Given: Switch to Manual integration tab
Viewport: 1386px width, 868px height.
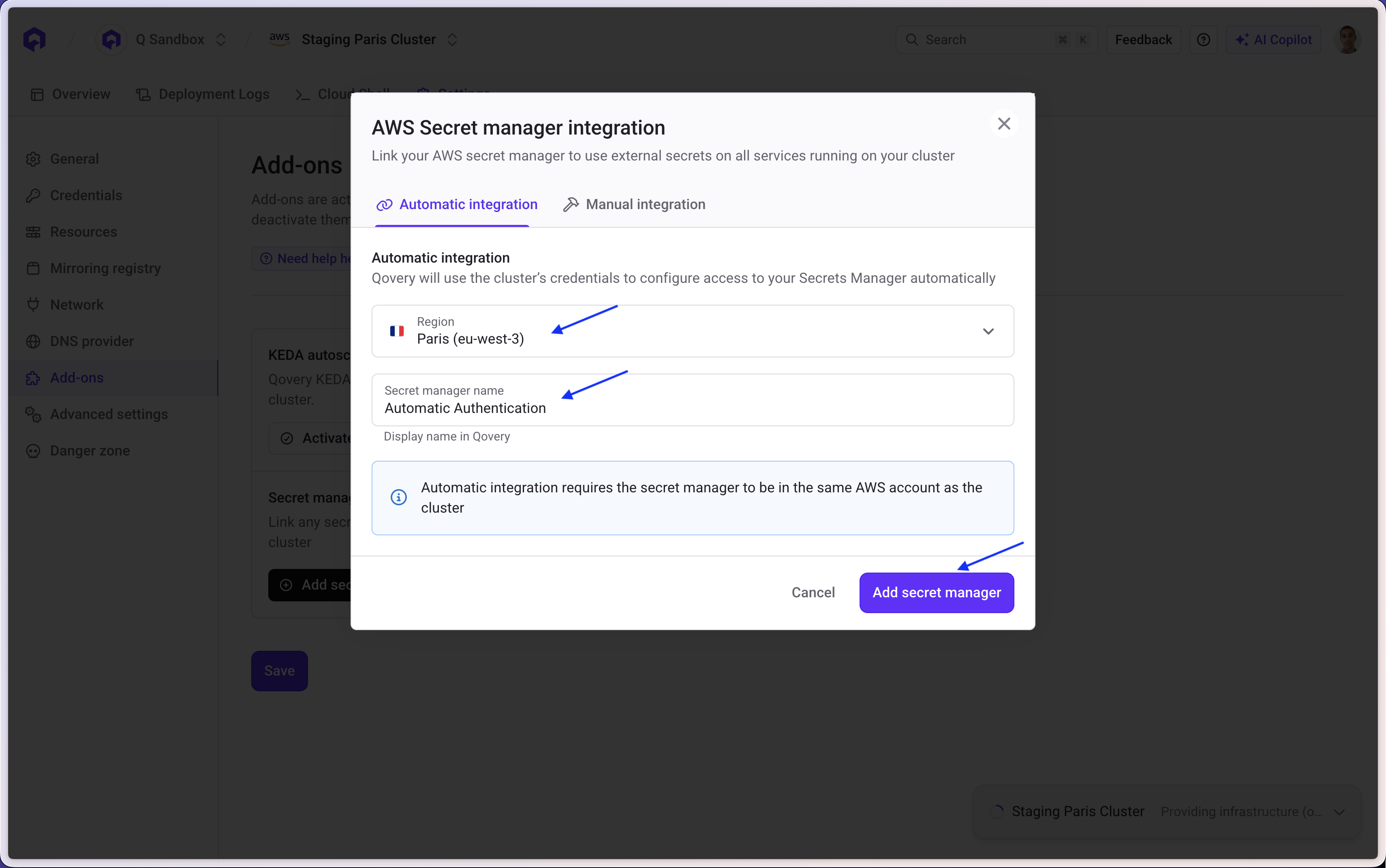Looking at the screenshot, I should [634, 204].
